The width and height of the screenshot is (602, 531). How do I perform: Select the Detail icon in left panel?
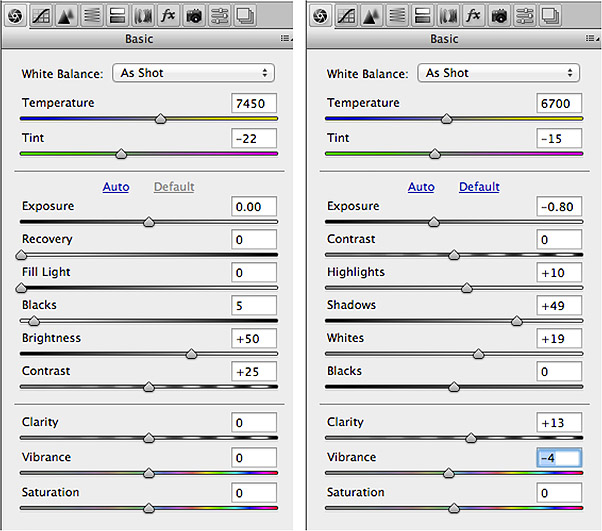pos(67,15)
